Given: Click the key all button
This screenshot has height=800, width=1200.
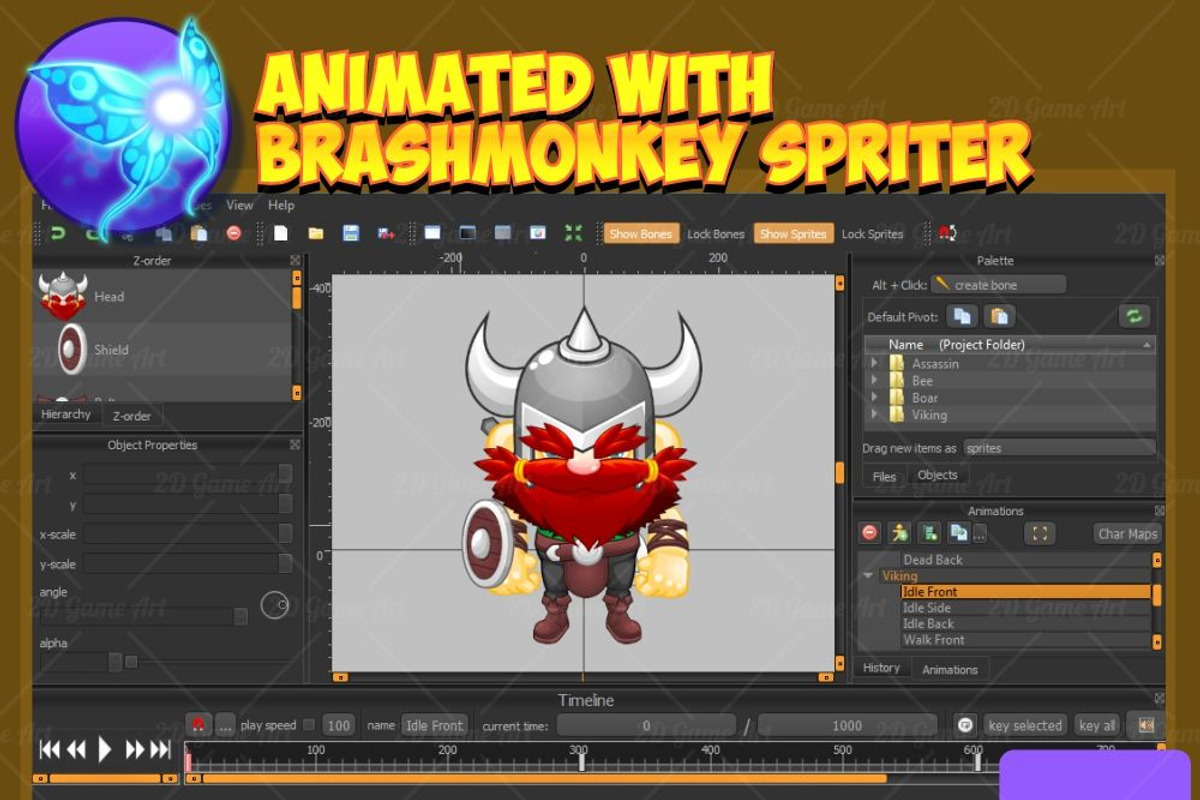Looking at the screenshot, I should (x=1097, y=725).
